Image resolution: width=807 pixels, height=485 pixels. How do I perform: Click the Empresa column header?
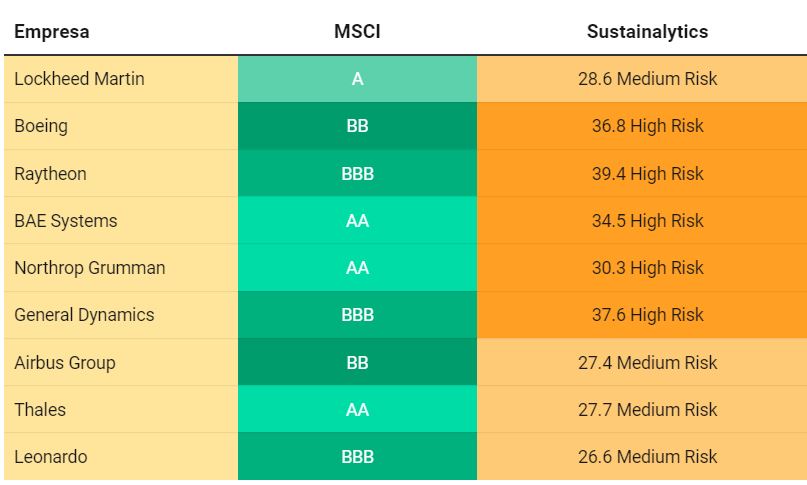(51, 32)
